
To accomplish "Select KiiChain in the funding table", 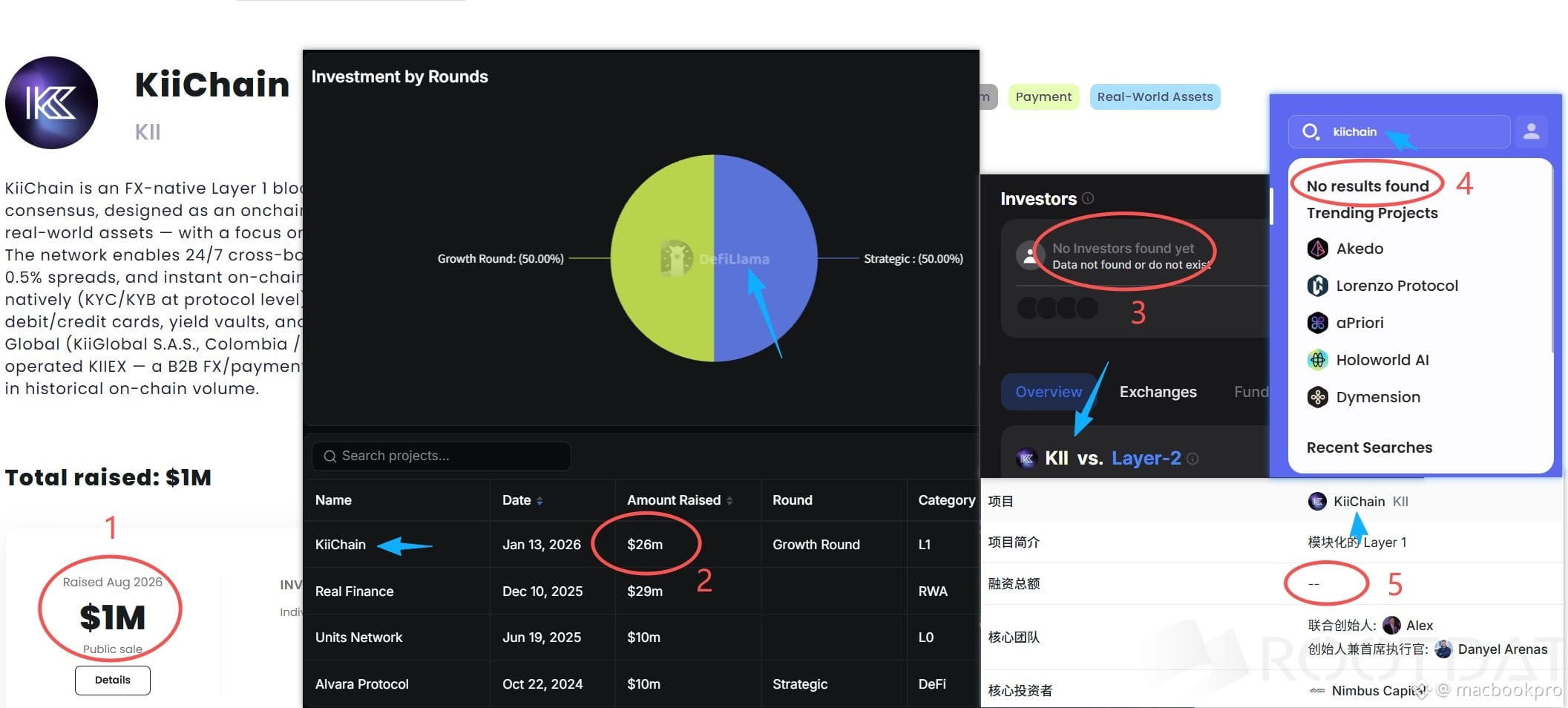I will pos(341,545).
